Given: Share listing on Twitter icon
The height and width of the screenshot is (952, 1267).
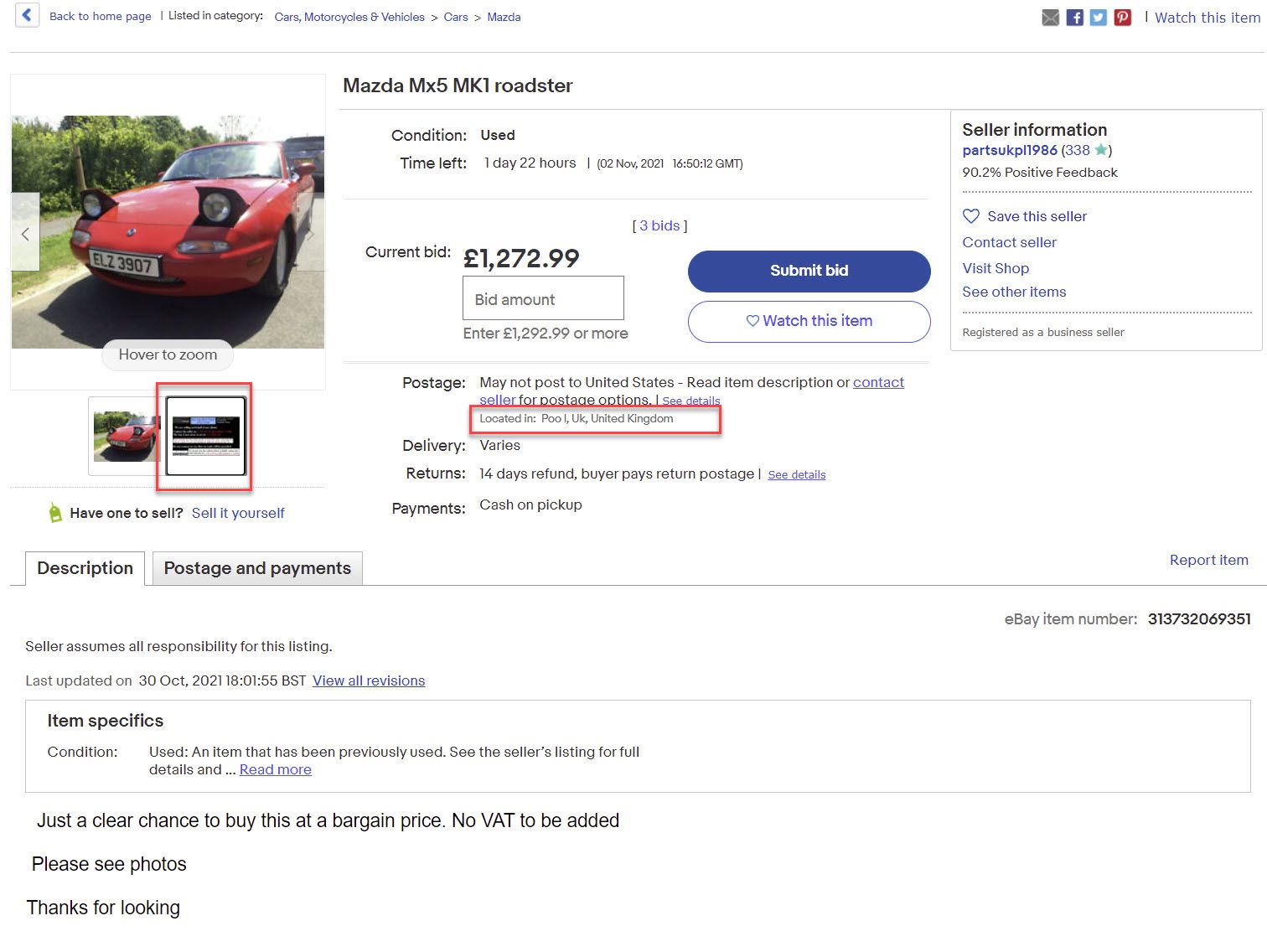Looking at the screenshot, I should 1099,18.
